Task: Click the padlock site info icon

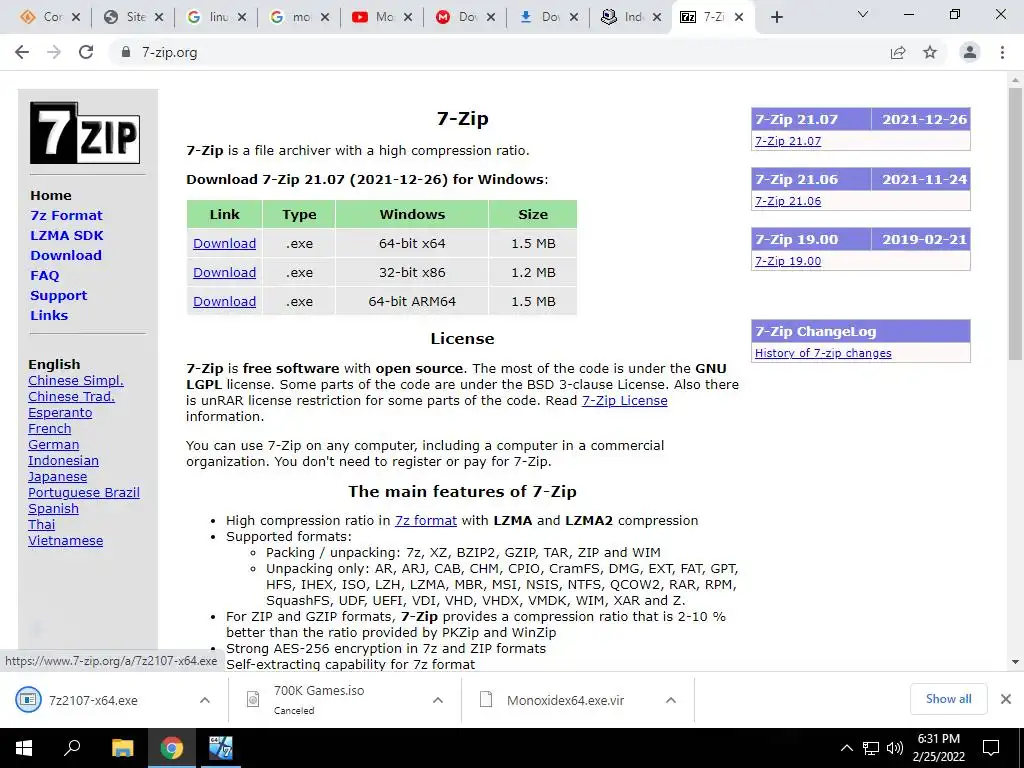Action: click(x=126, y=52)
